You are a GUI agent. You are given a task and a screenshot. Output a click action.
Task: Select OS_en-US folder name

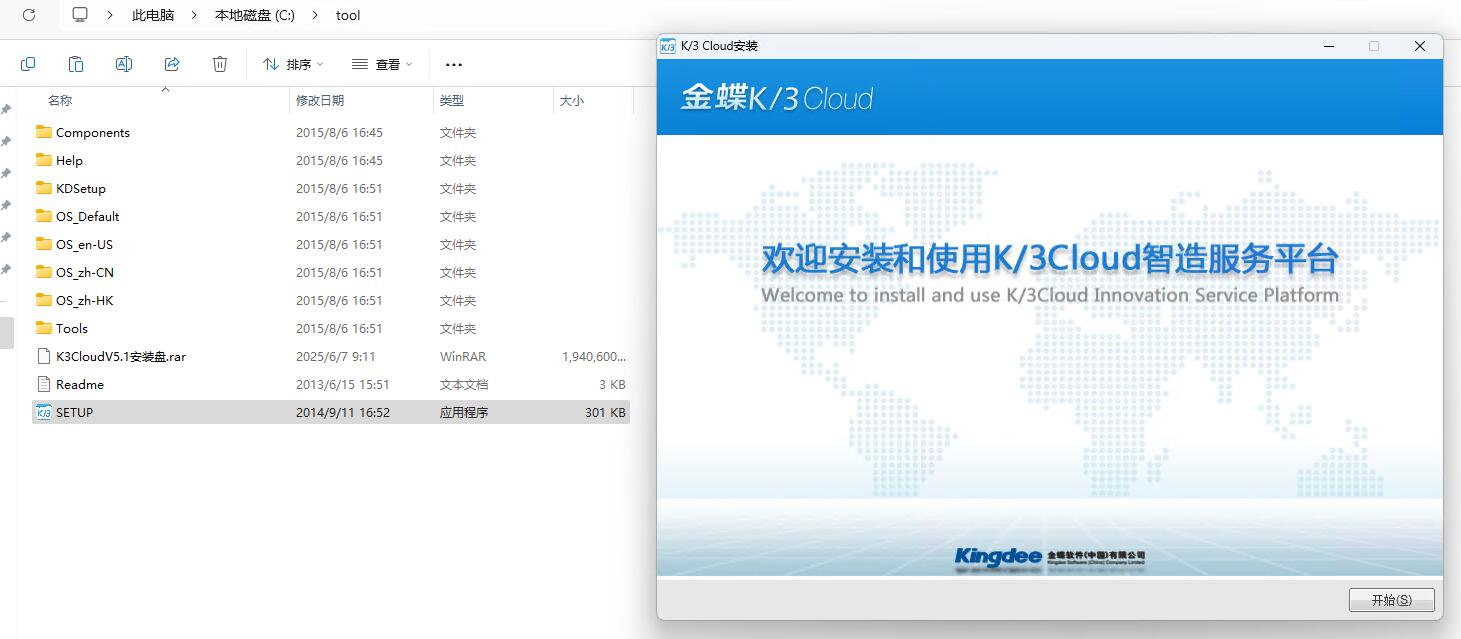(x=85, y=244)
